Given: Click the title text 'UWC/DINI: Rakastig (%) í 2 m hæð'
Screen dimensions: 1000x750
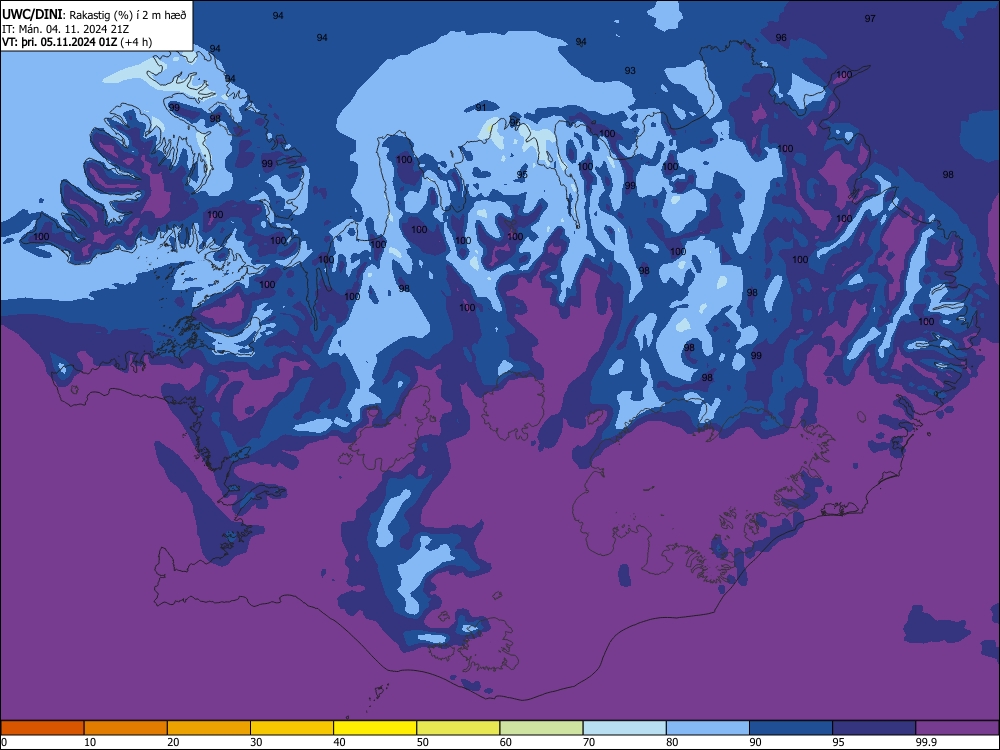Looking at the screenshot, I should [x=94, y=15].
